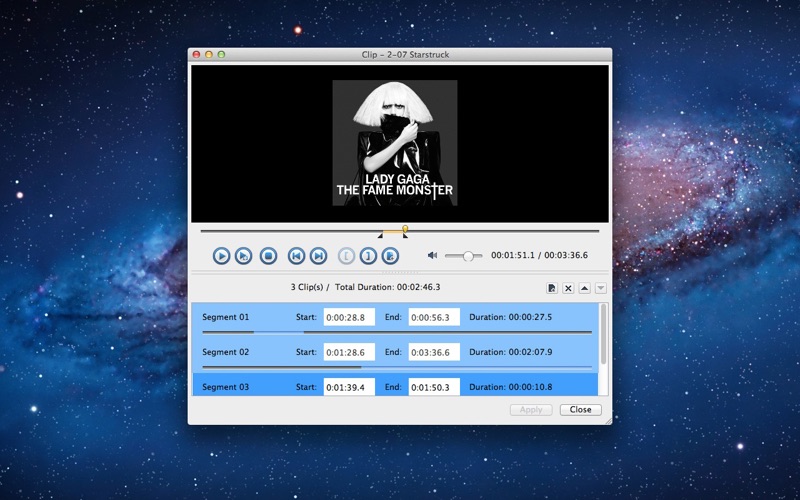Click the clip list scrollbar
Screen dimensions: 800x500
click(x=604, y=334)
